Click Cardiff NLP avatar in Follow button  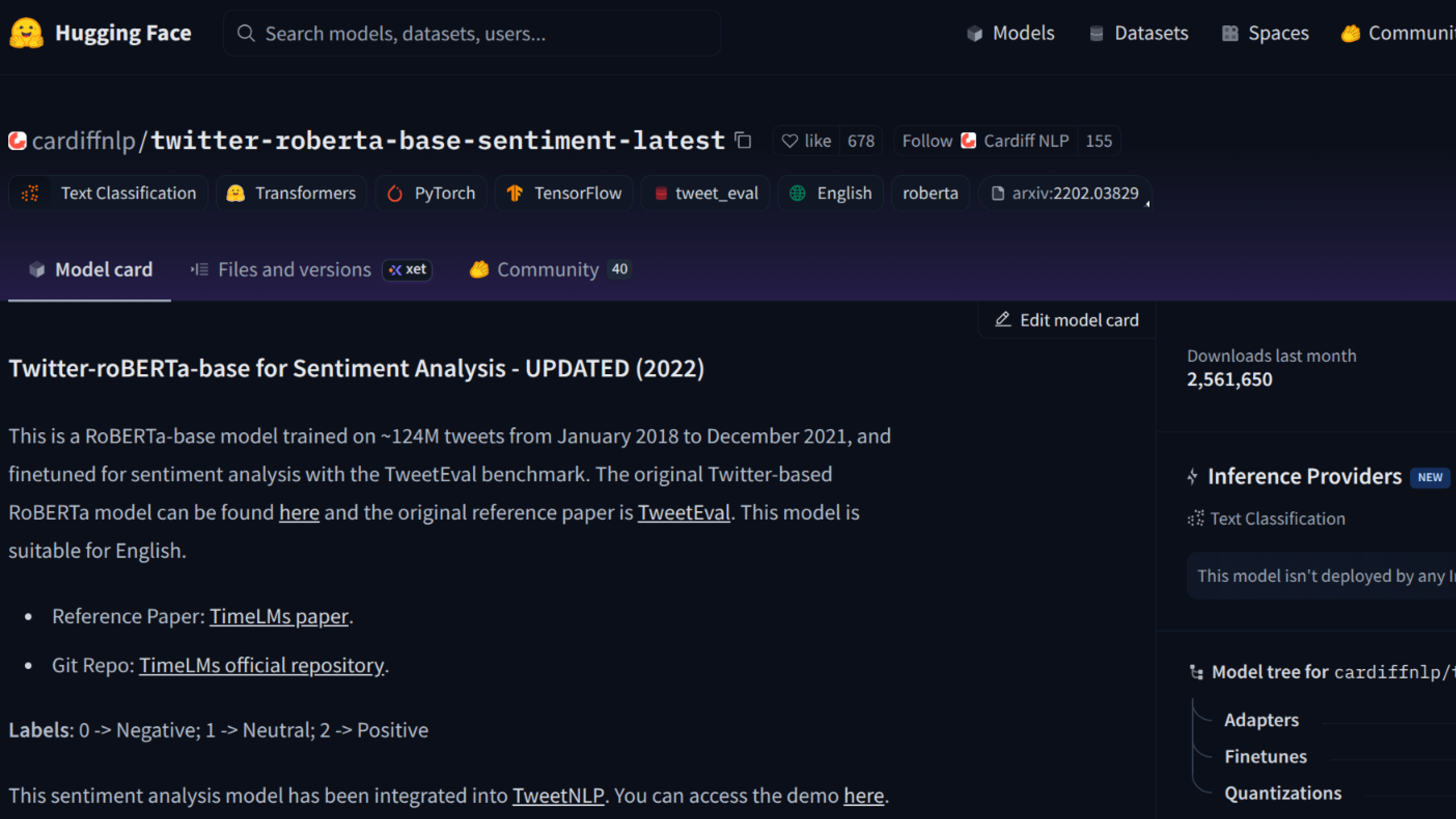(968, 140)
